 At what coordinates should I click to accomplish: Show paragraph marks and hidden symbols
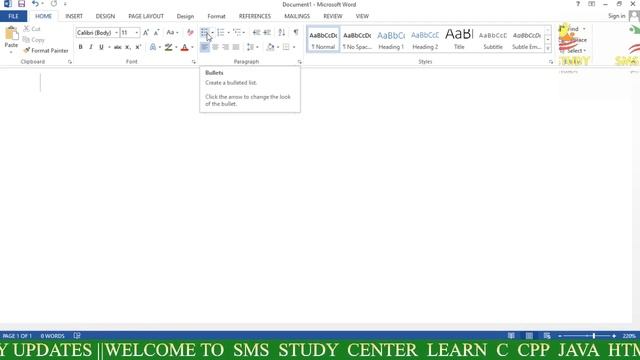[296, 32]
